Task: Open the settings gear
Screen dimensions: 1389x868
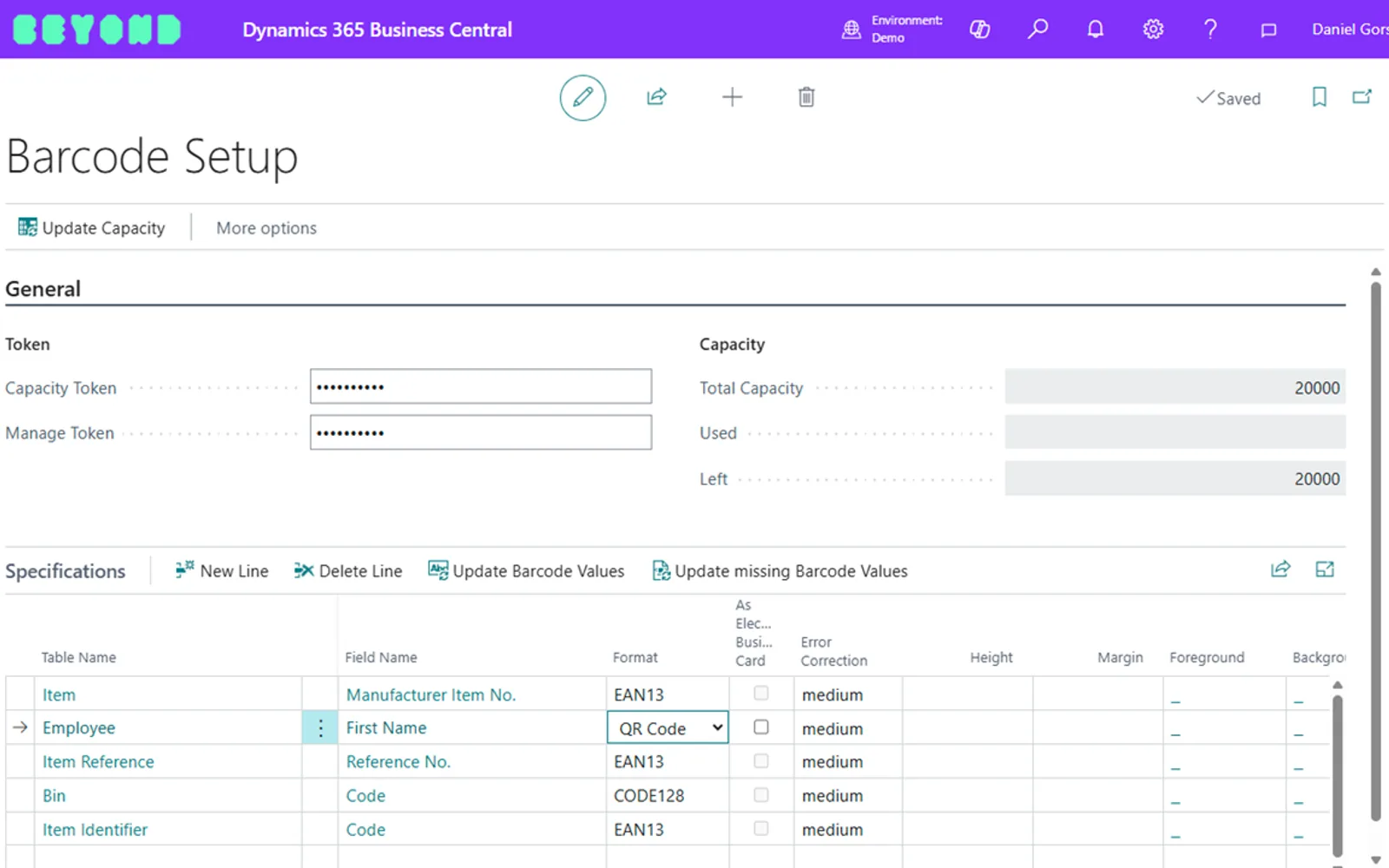Action: click(x=1153, y=30)
